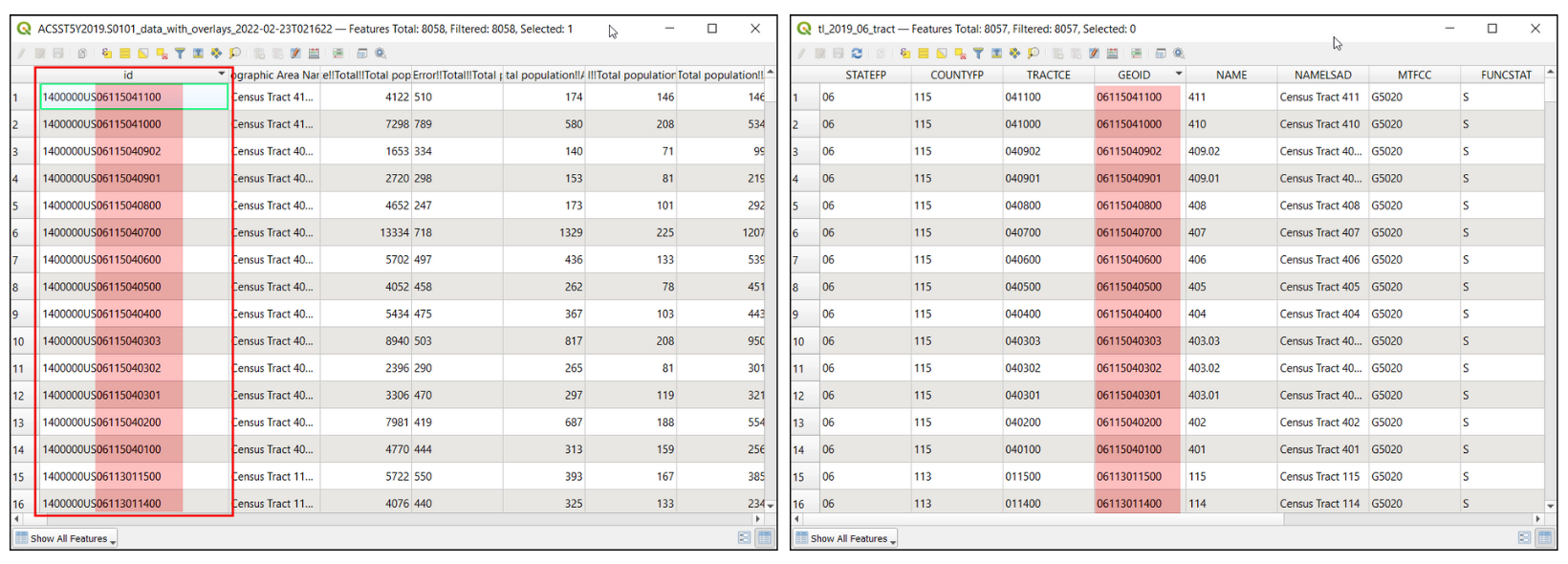This screenshot has height=564, width=1568.
Task: Open Show All Features dropdown in right table
Action: pyautogui.click(x=847, y=538)
